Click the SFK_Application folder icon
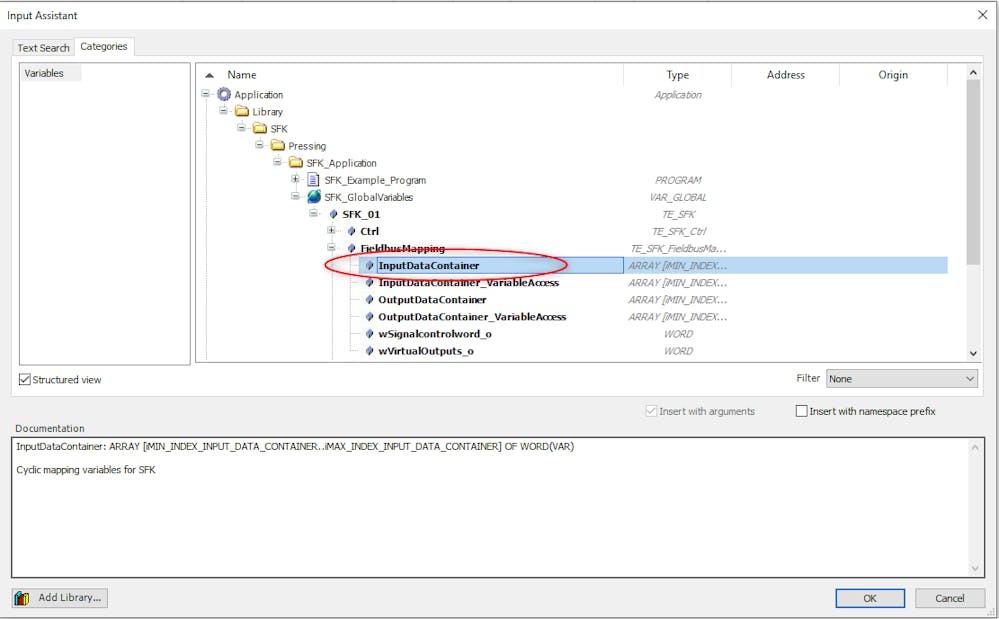This screenshot has width=999, height=619. [296, 163]
